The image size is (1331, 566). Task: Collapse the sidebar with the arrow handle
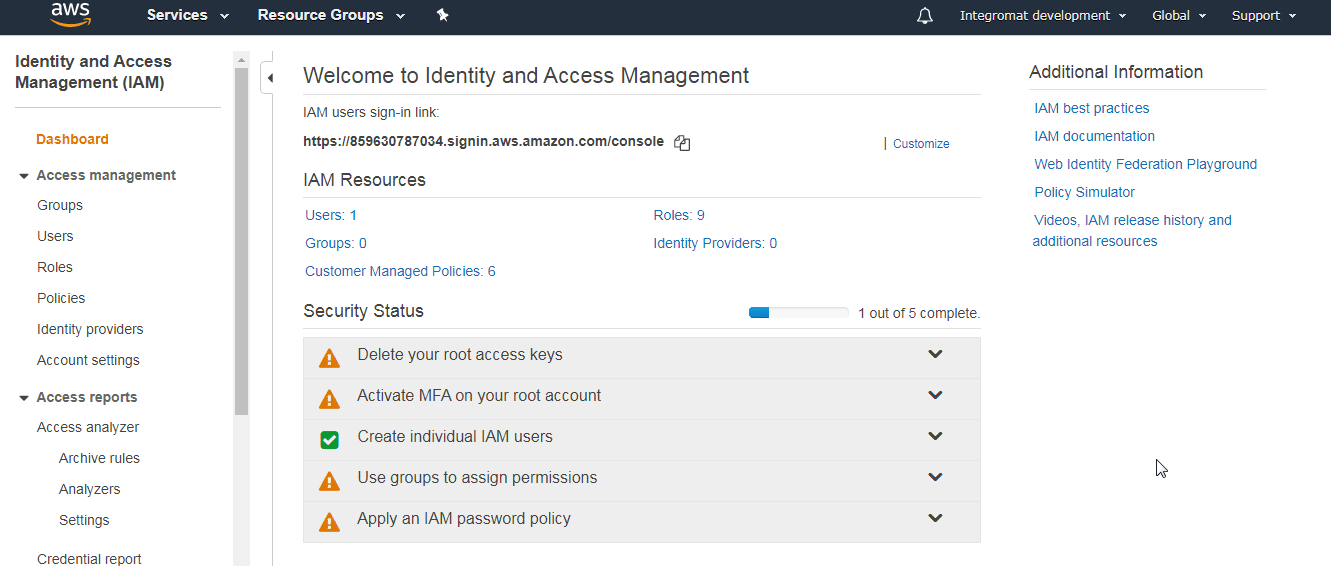(x=268, y=78)
